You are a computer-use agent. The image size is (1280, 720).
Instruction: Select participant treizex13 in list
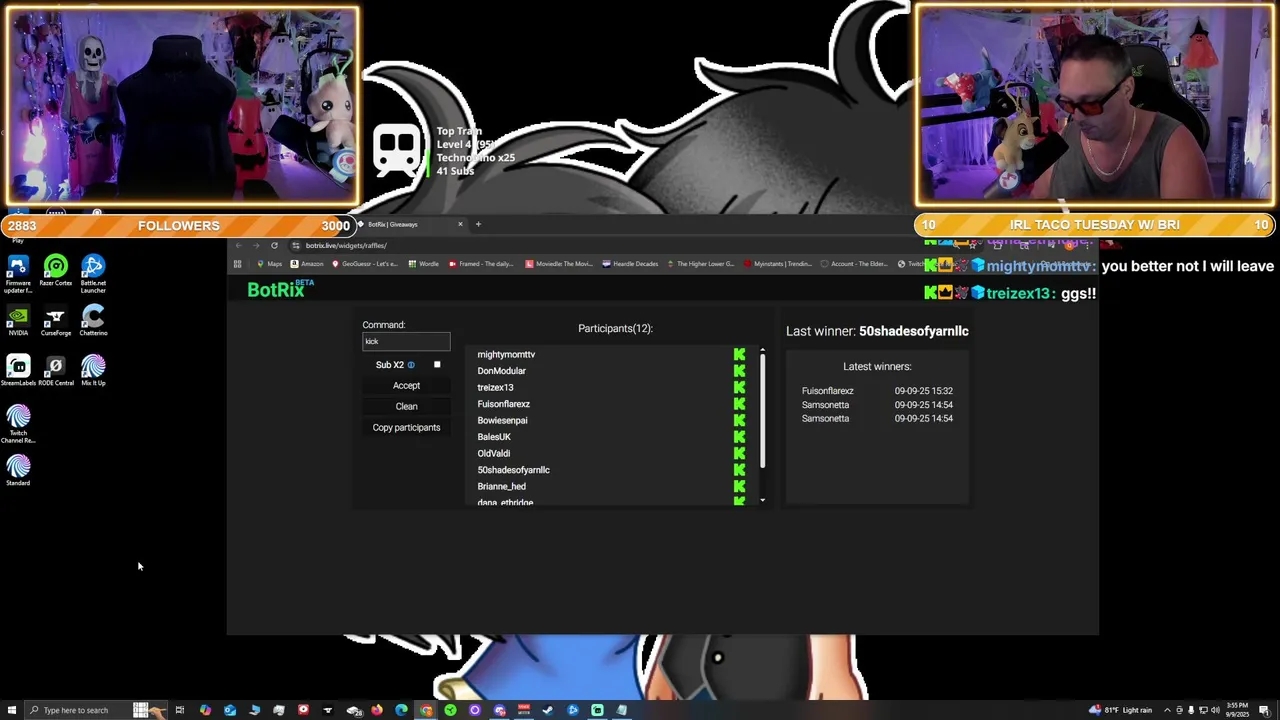[495, 387]
